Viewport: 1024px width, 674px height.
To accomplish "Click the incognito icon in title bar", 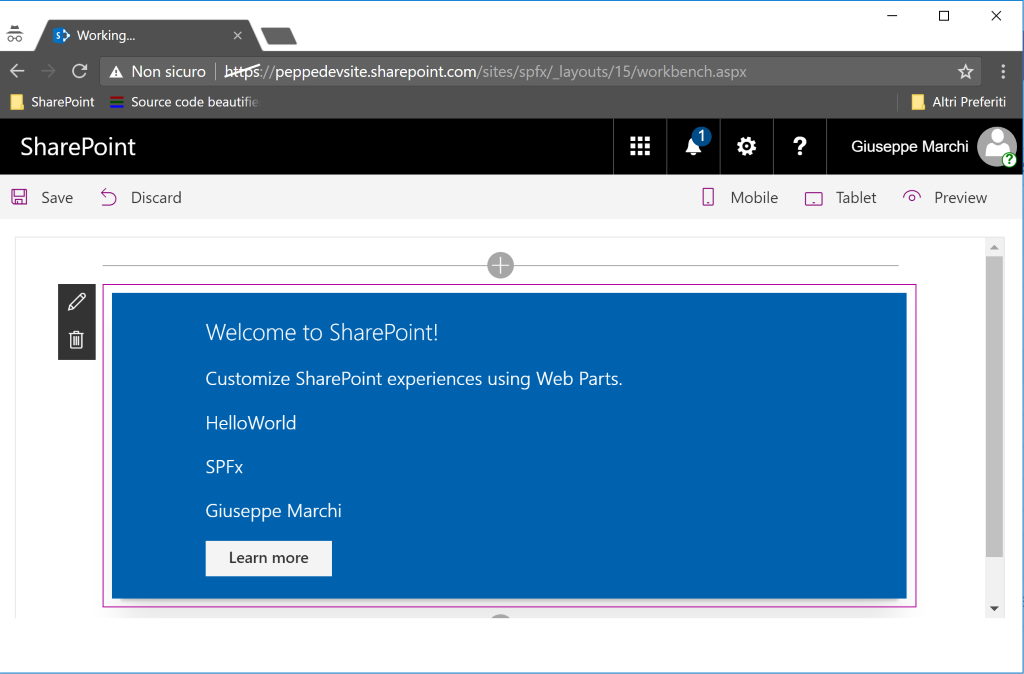I will [14, 33].
